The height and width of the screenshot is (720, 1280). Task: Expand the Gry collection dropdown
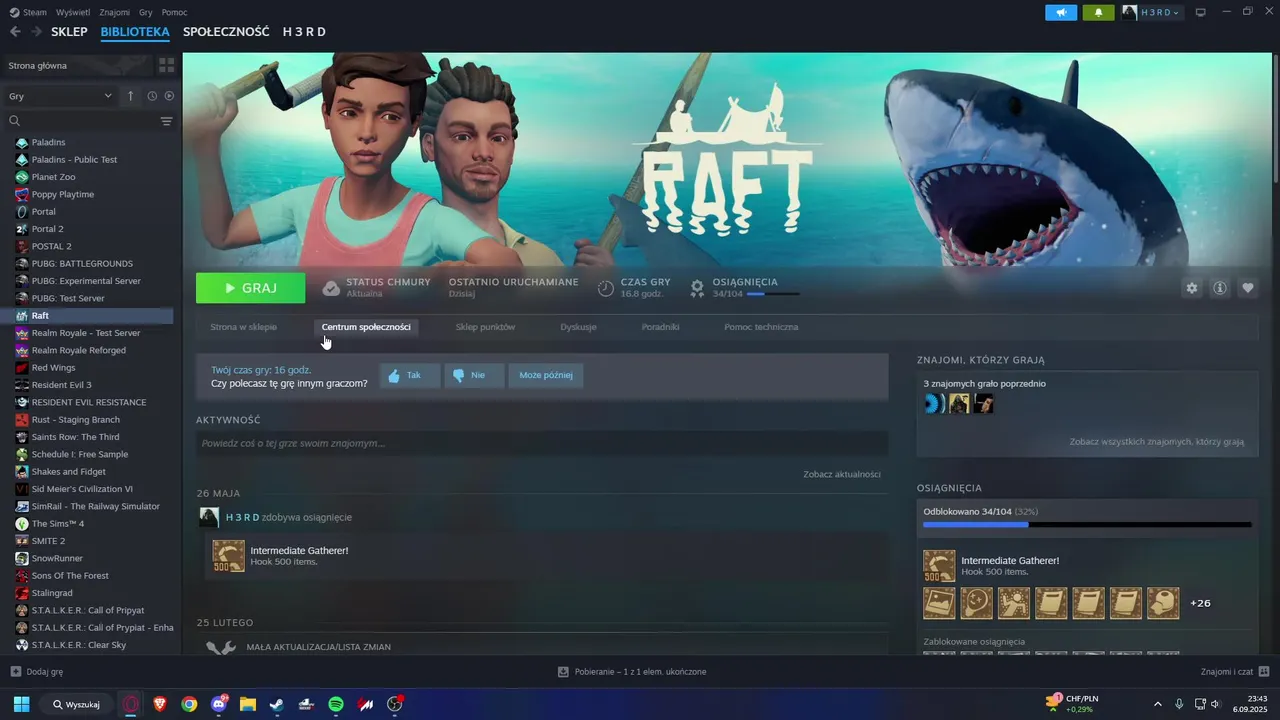click(61, 96)
